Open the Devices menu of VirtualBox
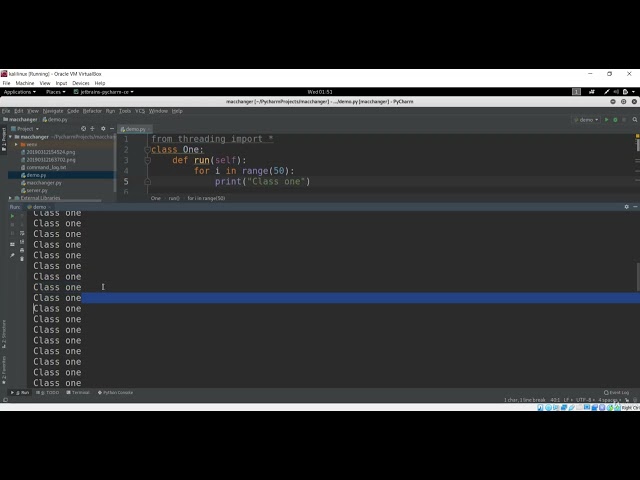The height and width of the screenshot is (480, 640). point(81,83)
